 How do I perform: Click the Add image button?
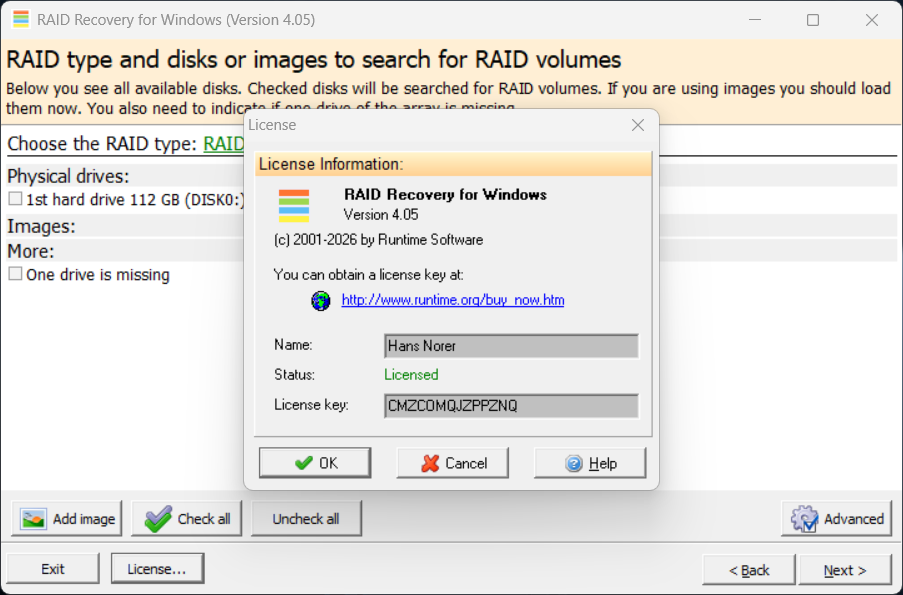coord(67,518)
